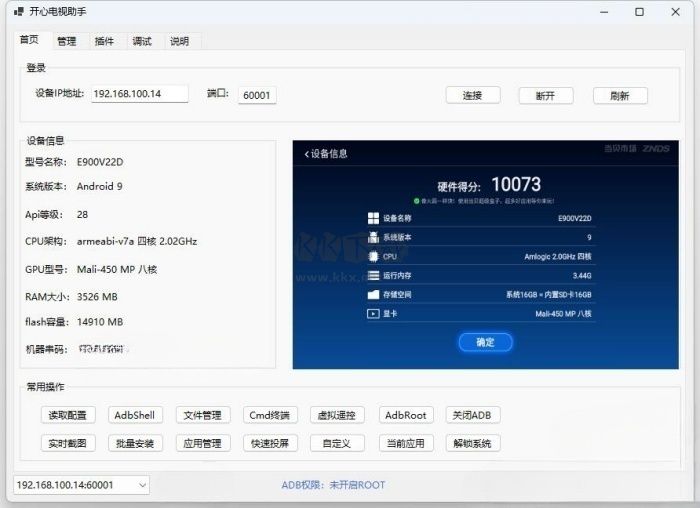The height and width of the screenshot is (508, 700).
Task: Click the GPU型号 value Mali-450 MP 八核
Action: tap(117, 269)
